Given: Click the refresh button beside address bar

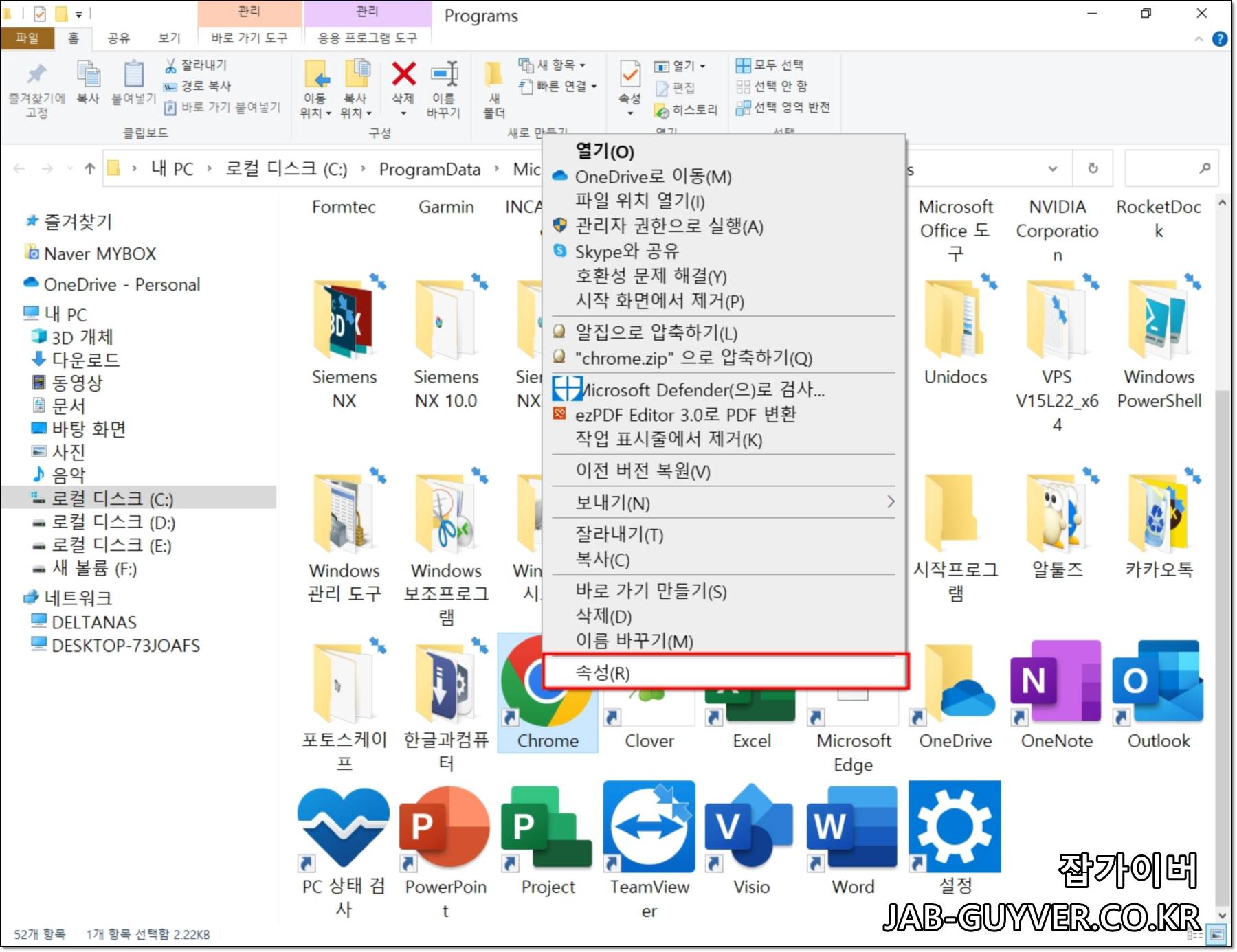Looking at the screenshot, I should tap(1093, 168).
